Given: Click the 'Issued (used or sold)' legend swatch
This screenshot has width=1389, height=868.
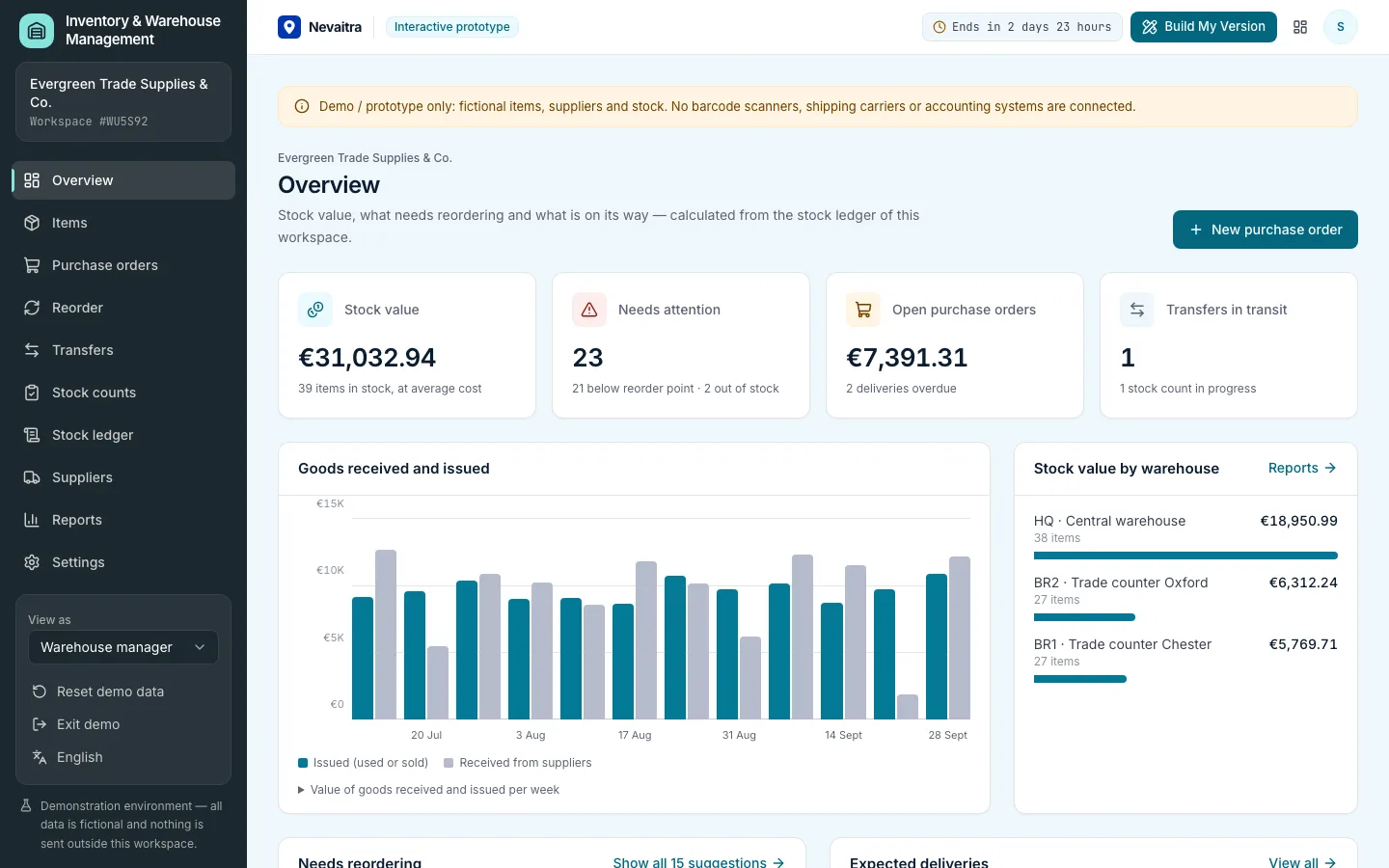Looking at the screenshot, I should [x=303, y=763].
